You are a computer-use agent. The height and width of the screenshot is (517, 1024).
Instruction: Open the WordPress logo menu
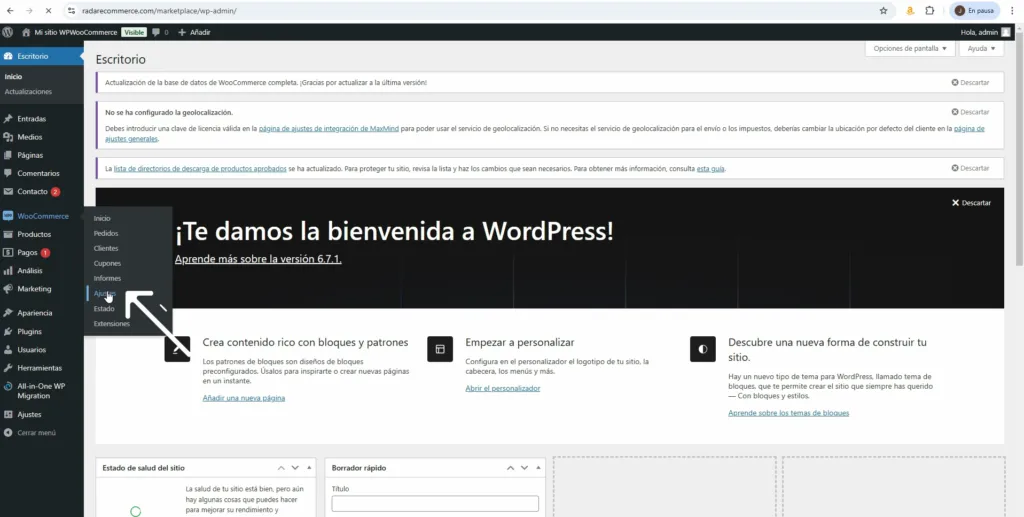[8, 32]
